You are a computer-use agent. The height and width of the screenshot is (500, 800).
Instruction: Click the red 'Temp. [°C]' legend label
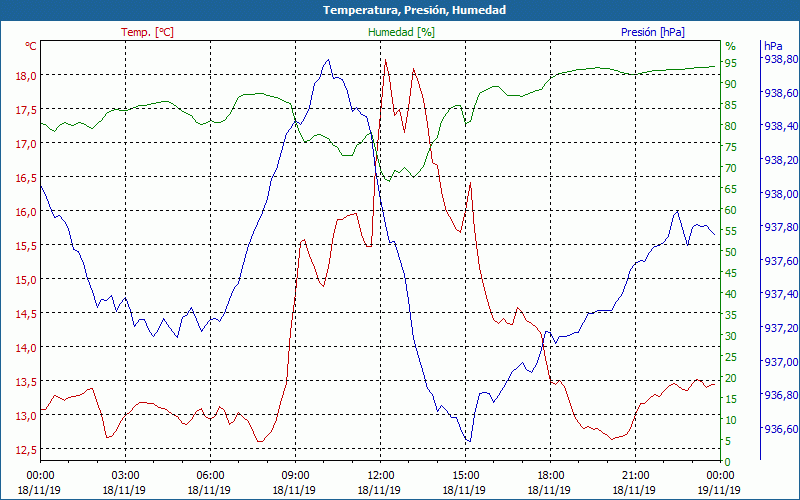pyautogui.click(x=147, y=32)
